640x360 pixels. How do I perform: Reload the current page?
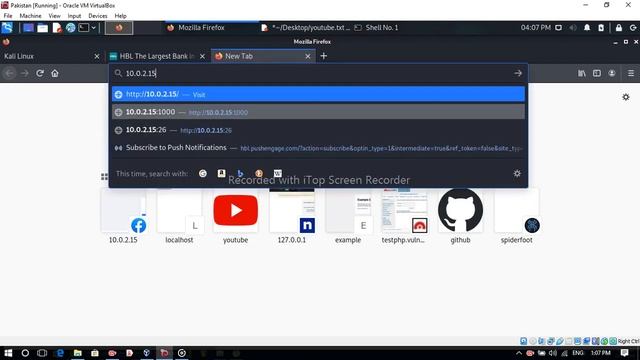pyautogui.click(x=40, y=73)
